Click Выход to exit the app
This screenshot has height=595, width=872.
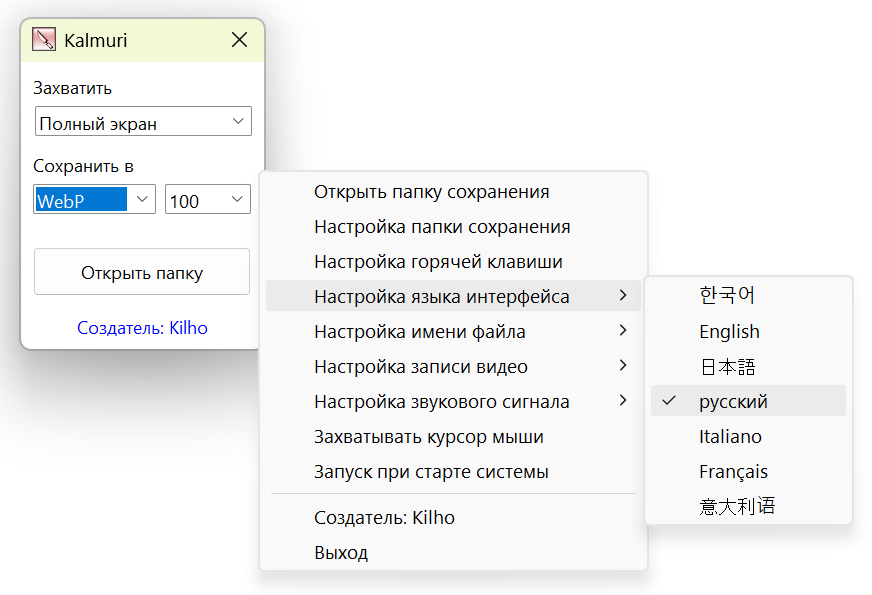click(x=341, y=552)
